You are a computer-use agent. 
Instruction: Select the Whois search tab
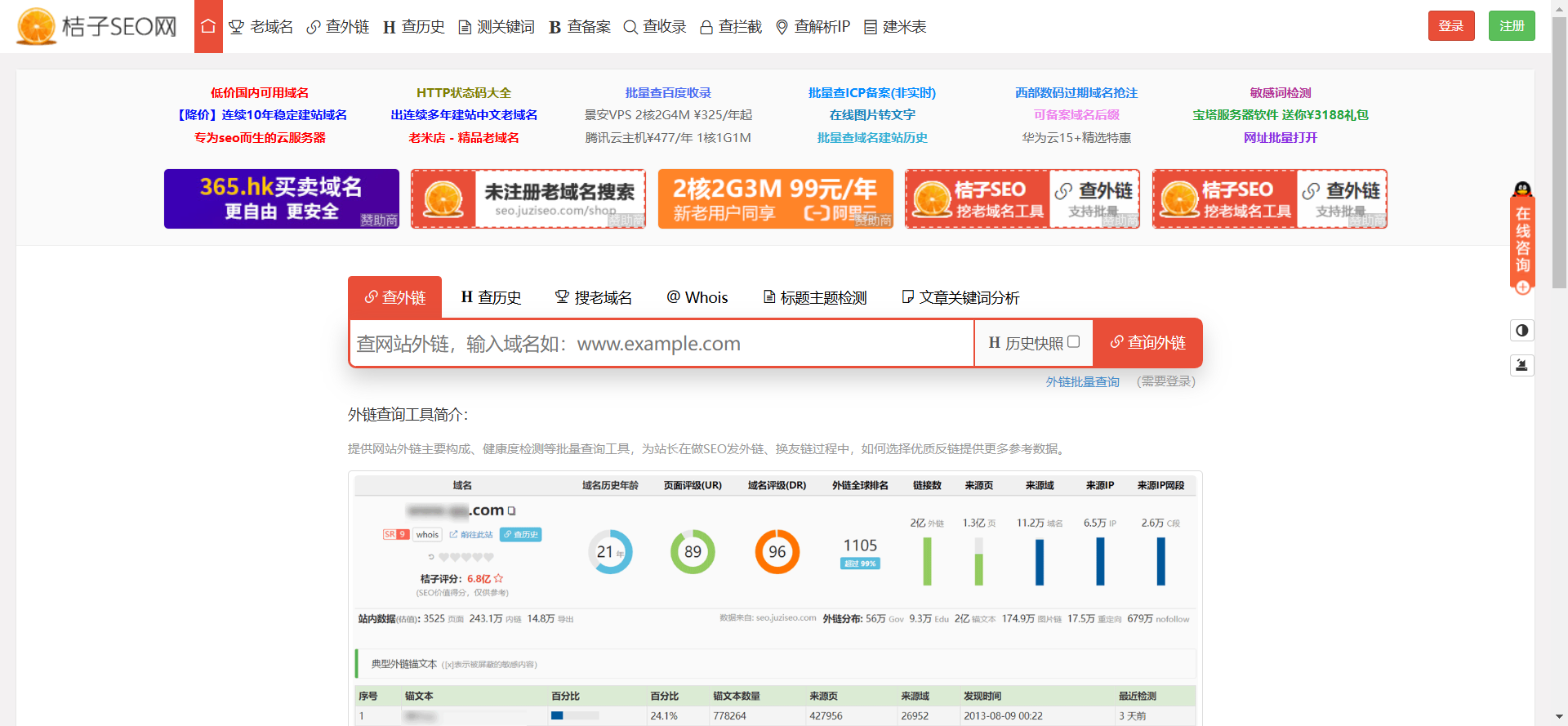pyautogui.click(x=697, y=297)
